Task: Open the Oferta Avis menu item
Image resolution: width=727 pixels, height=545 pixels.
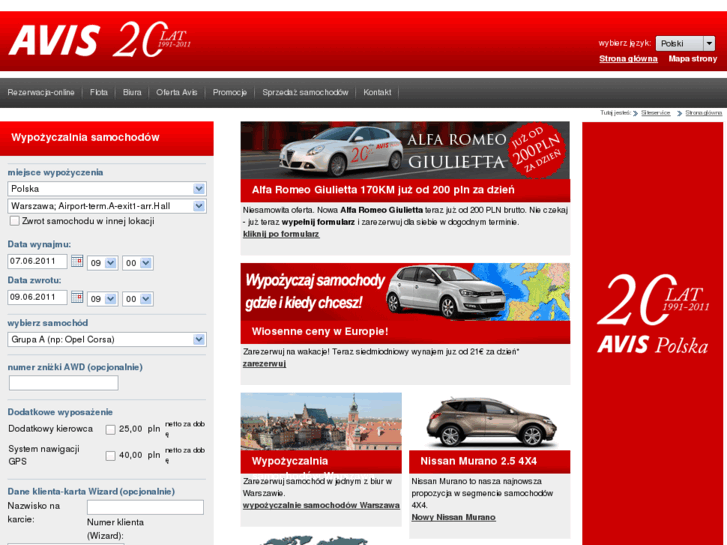Action: coord(177,92)
